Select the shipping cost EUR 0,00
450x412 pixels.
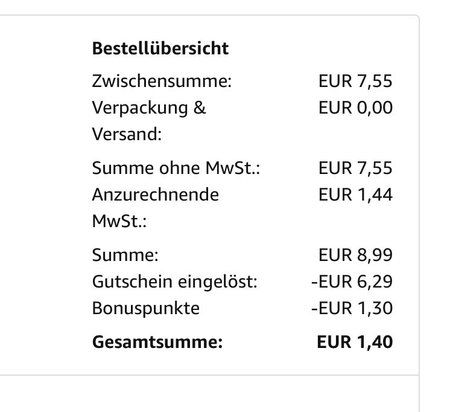[x=355, y=108]
